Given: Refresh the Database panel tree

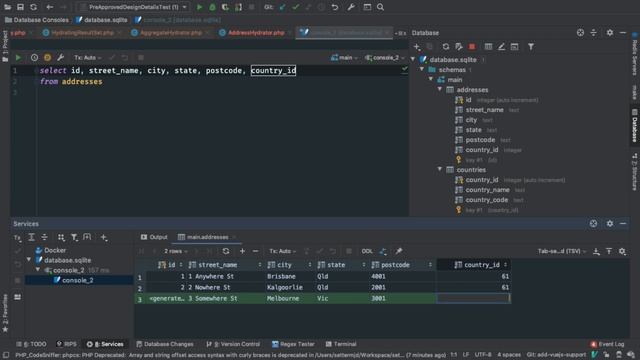Looking at the screenshot, I should (x=446, y=47).
